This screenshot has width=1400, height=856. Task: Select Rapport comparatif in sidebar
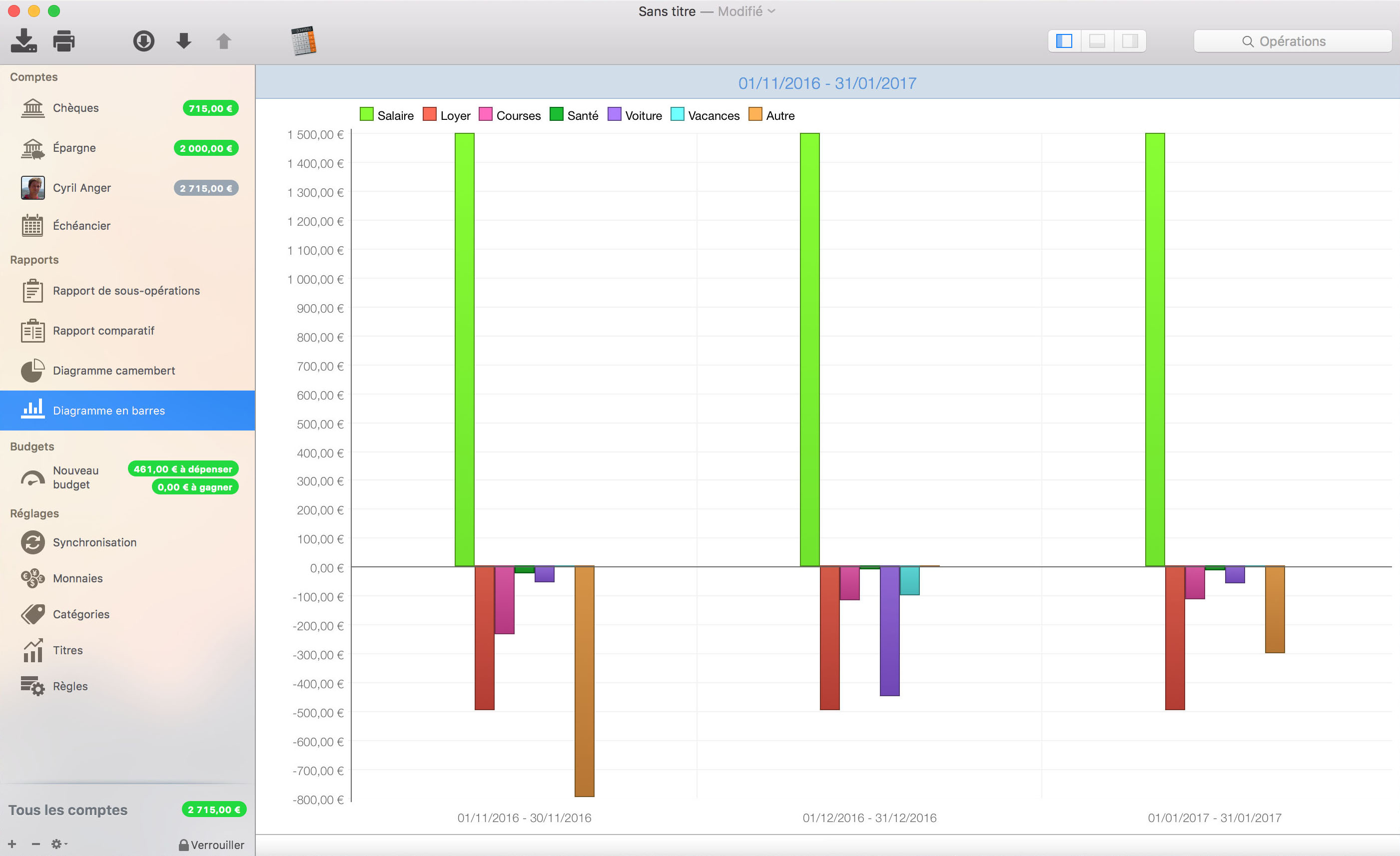point(103,331)
